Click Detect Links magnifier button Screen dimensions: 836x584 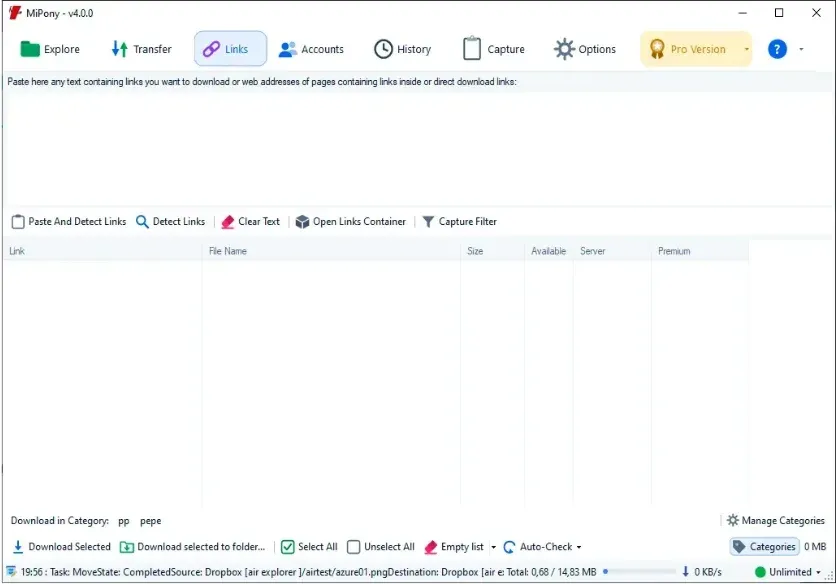(x=171, y=221)
